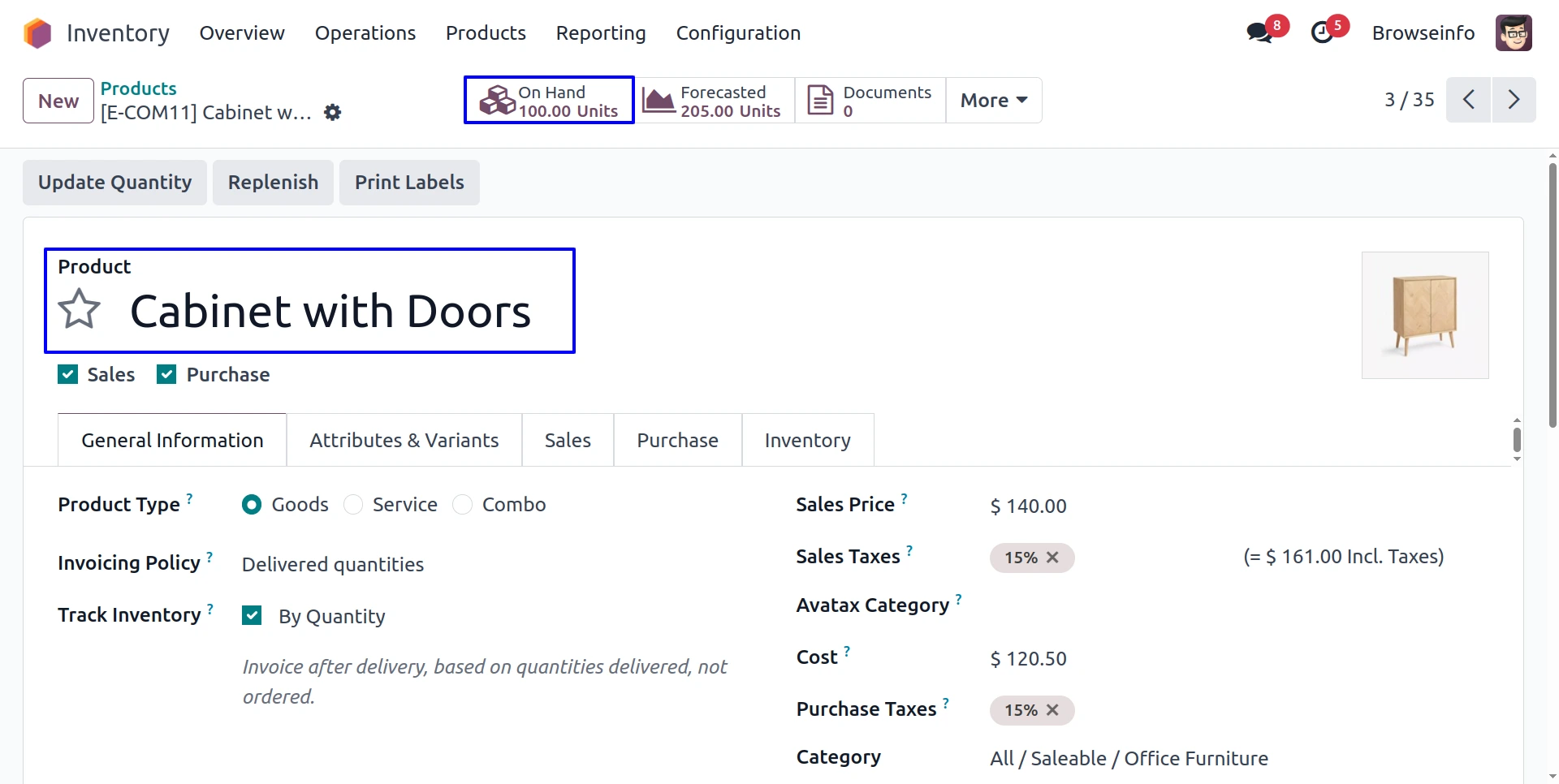This screenshot has width=1559, height=784.
Task: Switch to Attributes & Variants tab
Action: pos(404,440)
